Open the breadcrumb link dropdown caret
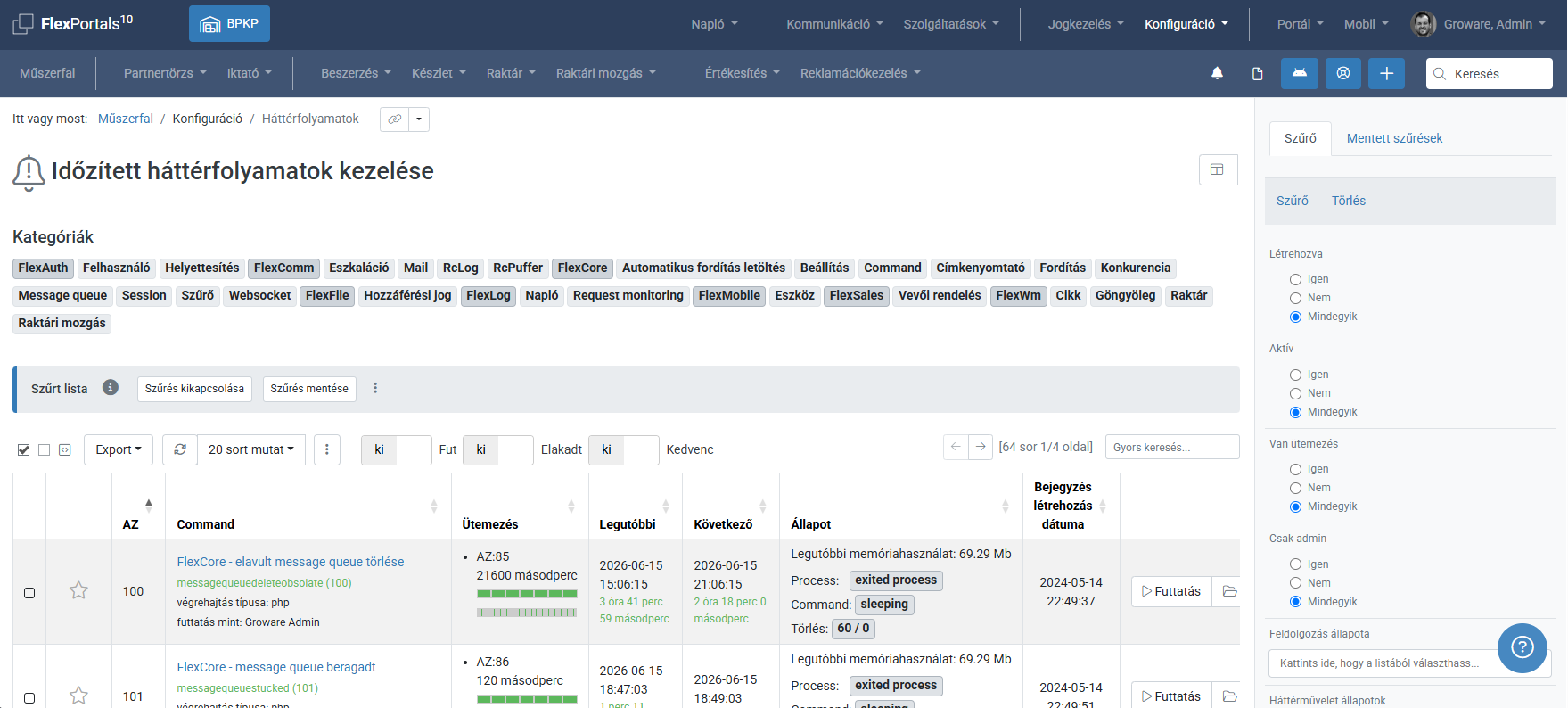Screen dimensions: 1568x708 pyautogui.click(x=419, y=119)
